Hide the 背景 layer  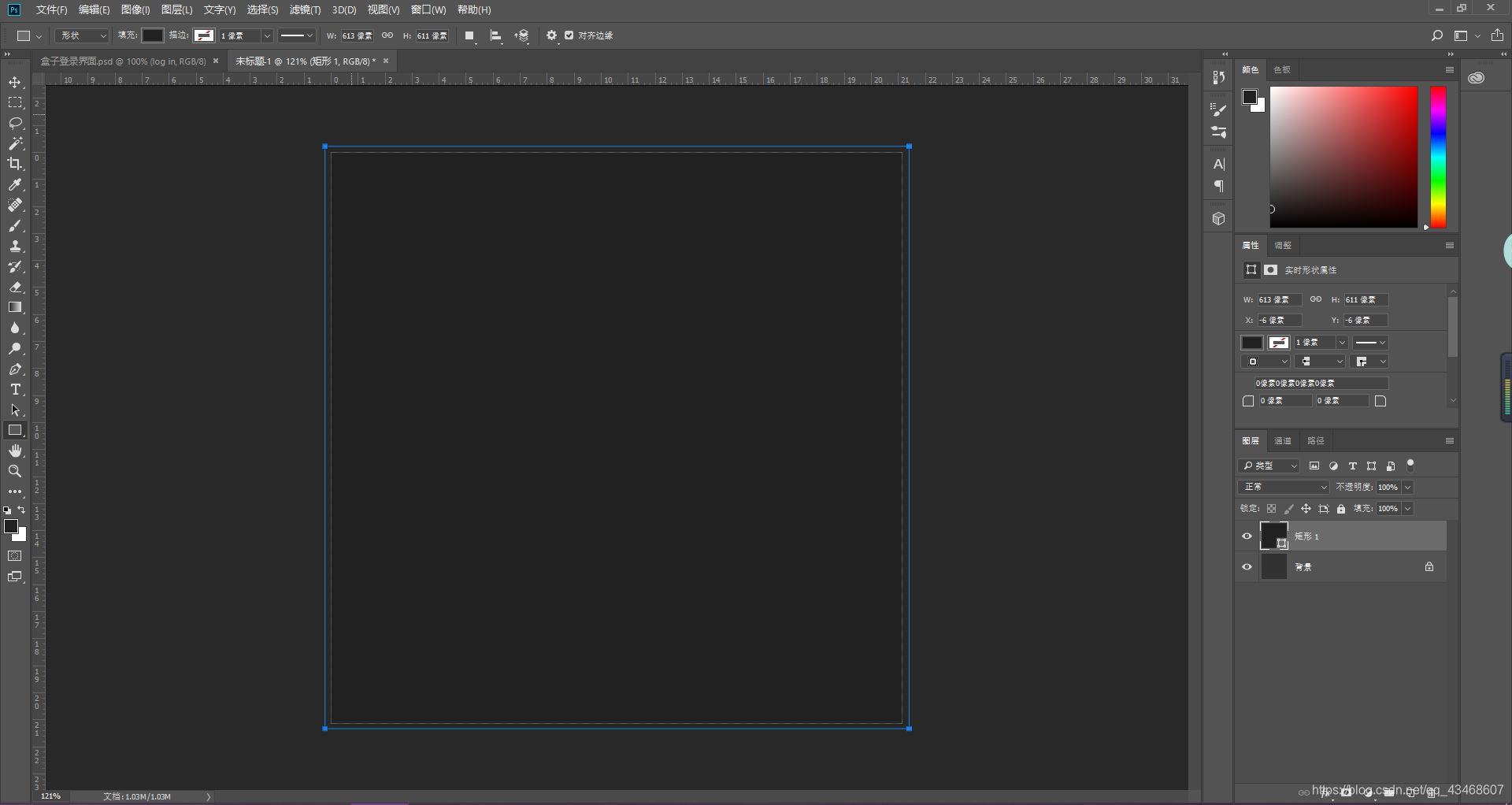1247,567
